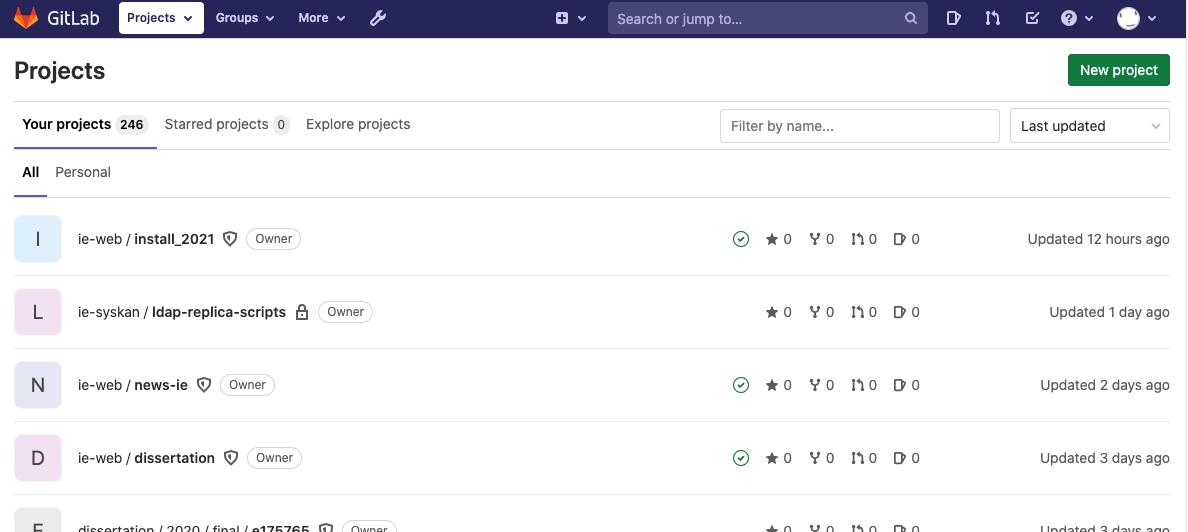Screen dimensions: 1188x532
Task: Focus the Filter by name field
Action: [x=860, y=126]
